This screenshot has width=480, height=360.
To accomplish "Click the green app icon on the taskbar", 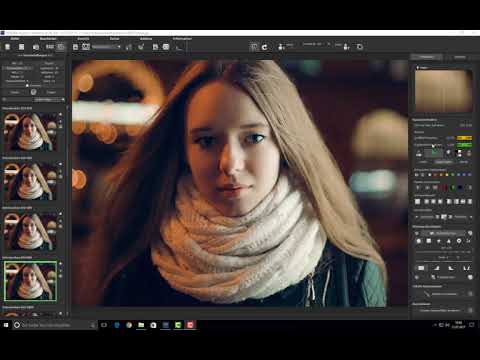I will point(178,325).
